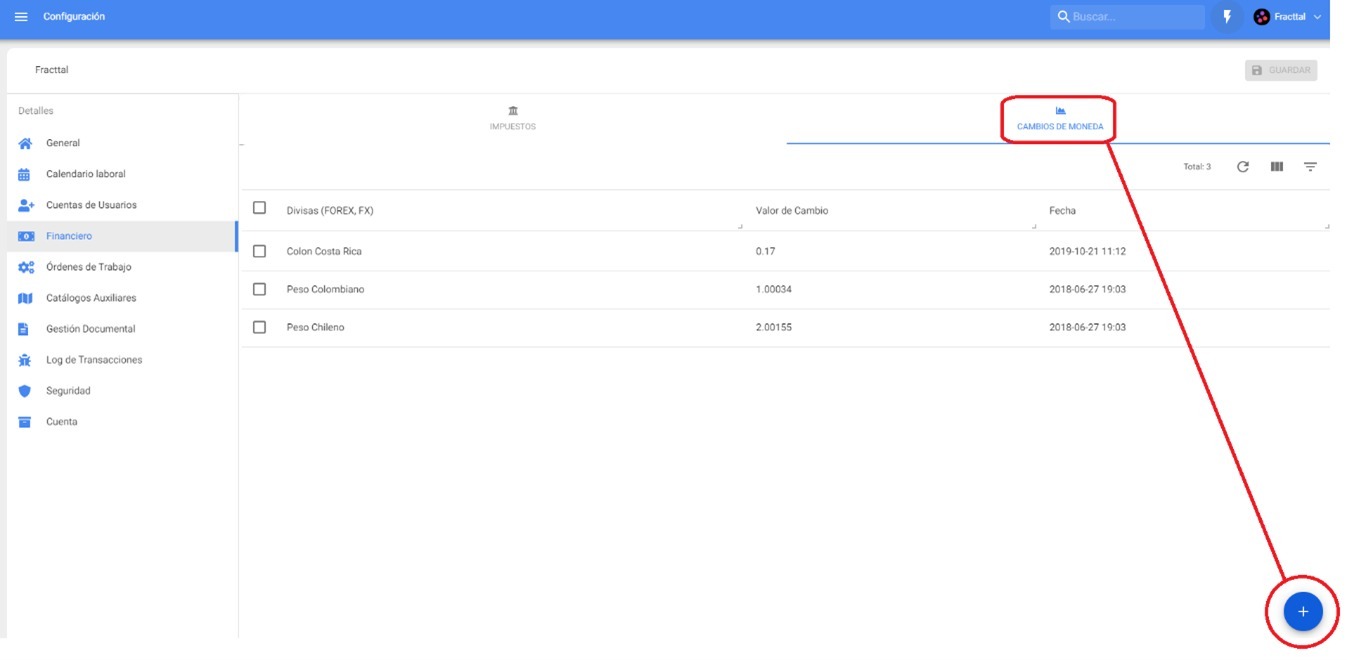Sort by Divisas (FOREX, FX) column
The image size is (1347, 660).
pos(330,211)
